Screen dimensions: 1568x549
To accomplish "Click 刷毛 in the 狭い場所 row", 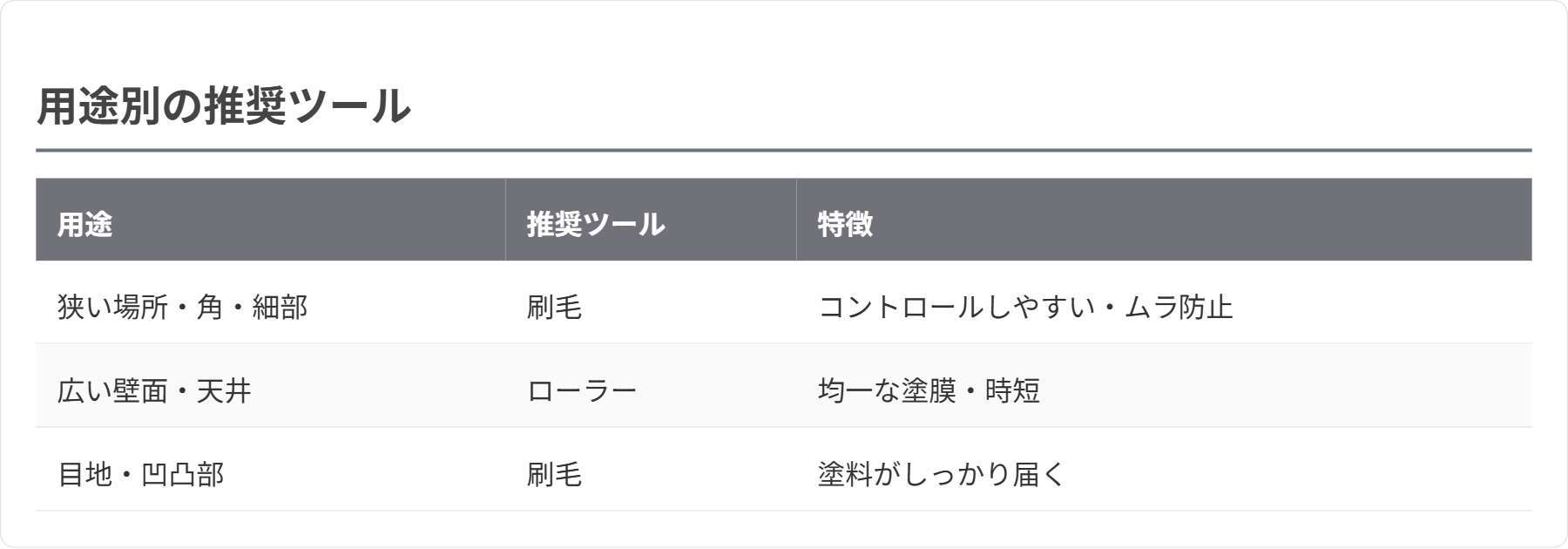I will [554, 308].
